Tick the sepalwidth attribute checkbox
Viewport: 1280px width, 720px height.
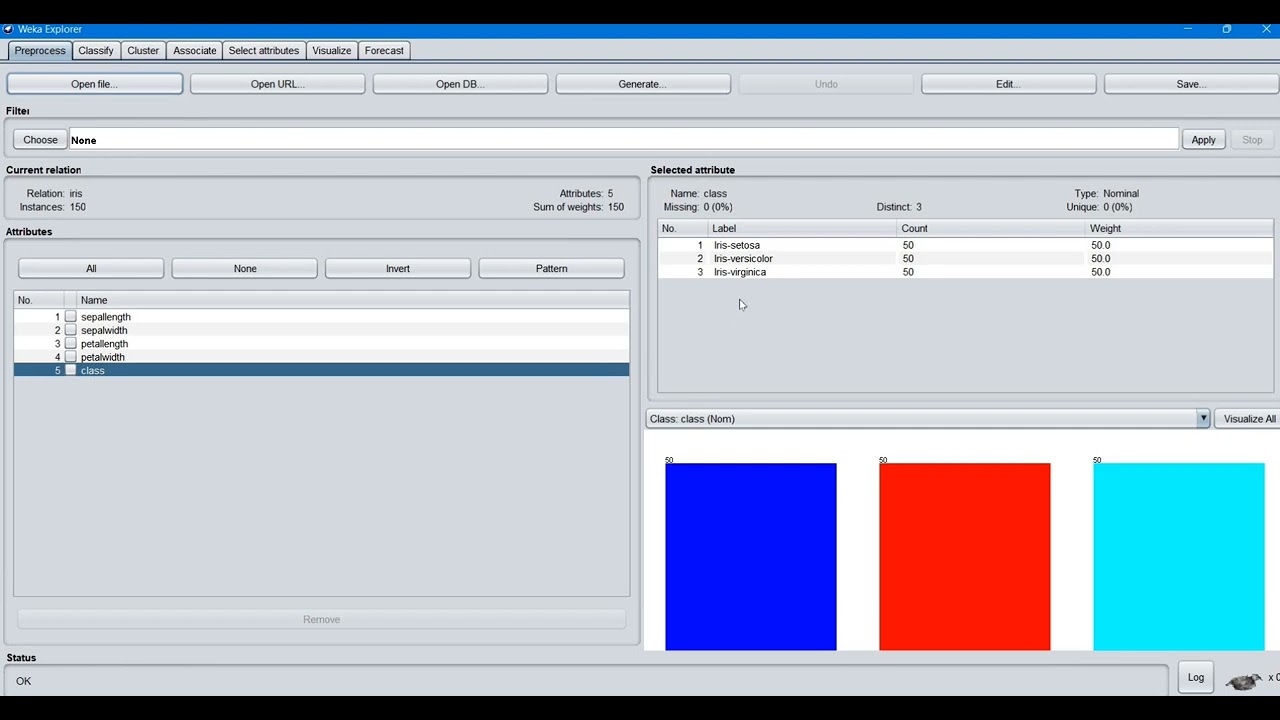point(71,330)
